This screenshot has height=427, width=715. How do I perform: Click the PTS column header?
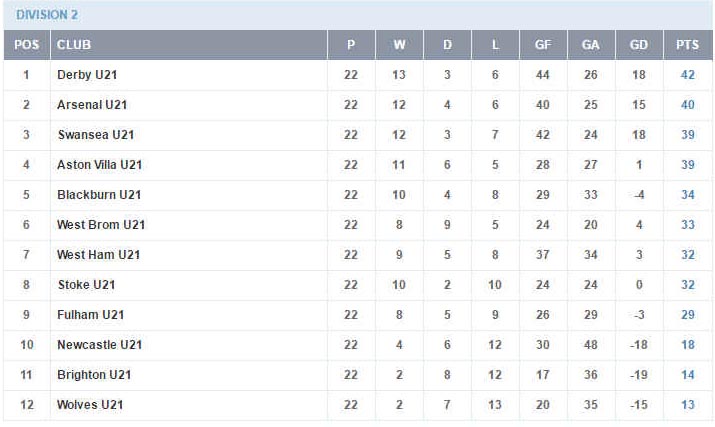688,45
